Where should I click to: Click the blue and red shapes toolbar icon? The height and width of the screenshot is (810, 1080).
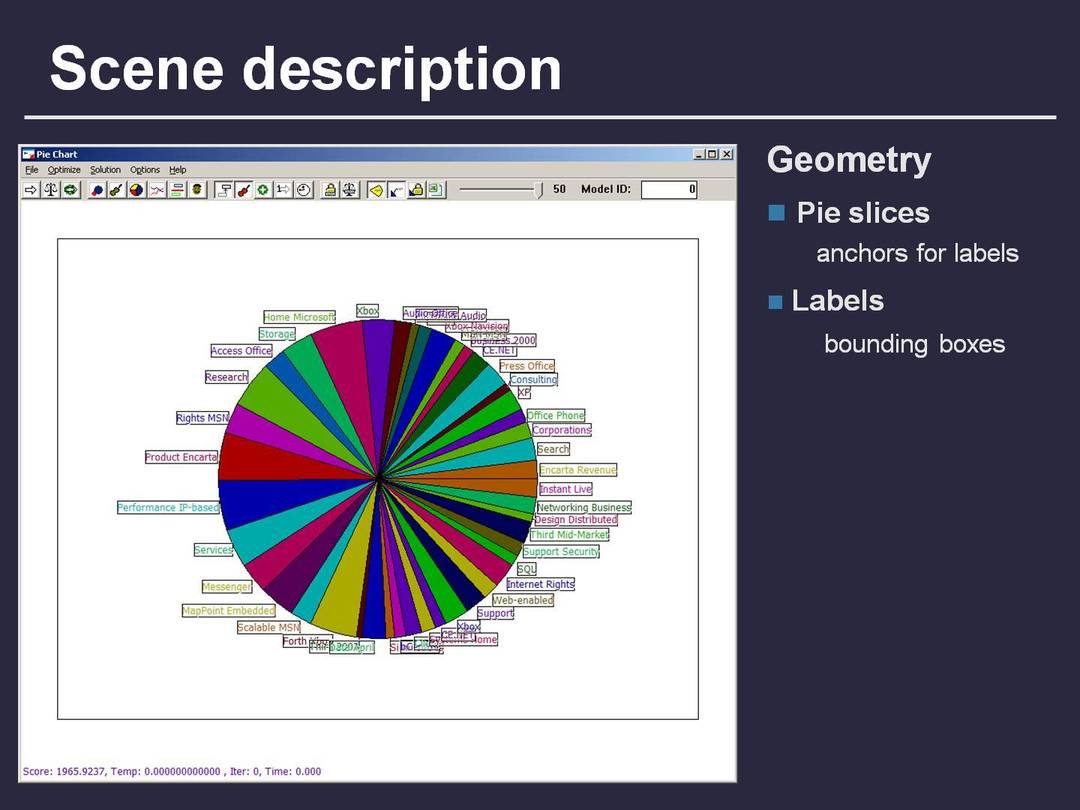pyautogui.click(x=97, y=189)
